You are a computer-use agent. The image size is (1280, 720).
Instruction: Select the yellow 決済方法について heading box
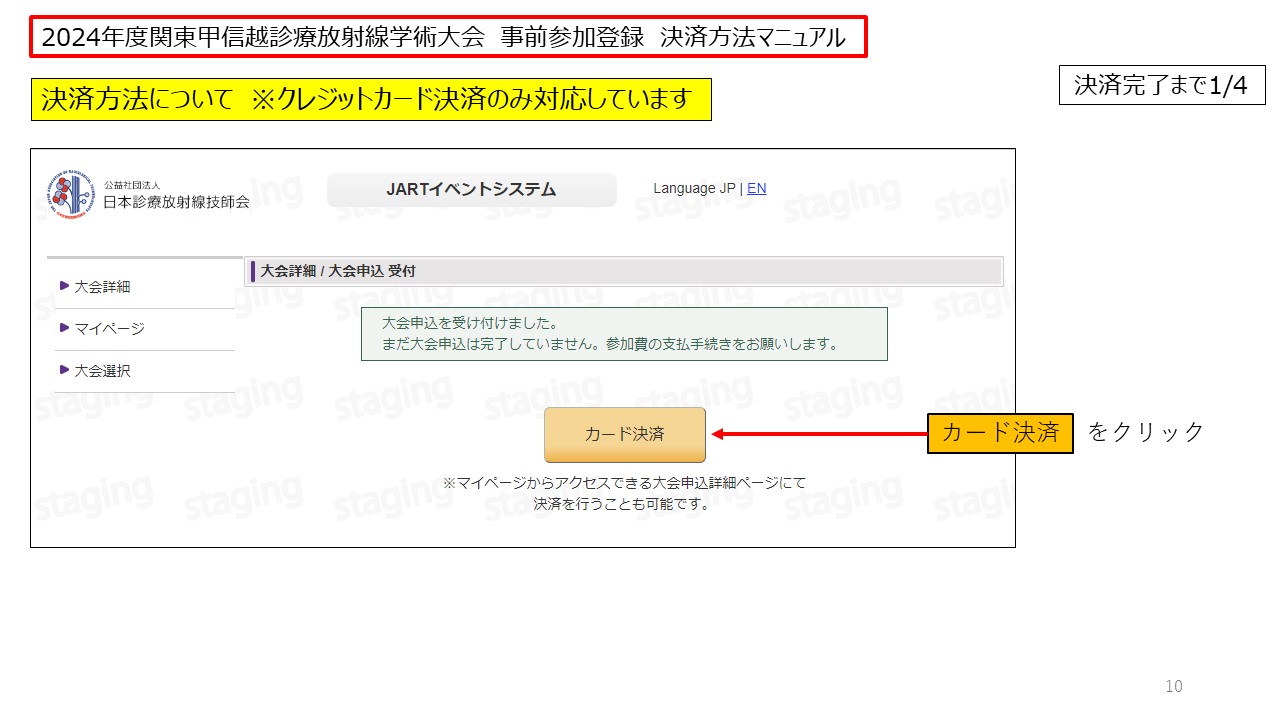371,99
